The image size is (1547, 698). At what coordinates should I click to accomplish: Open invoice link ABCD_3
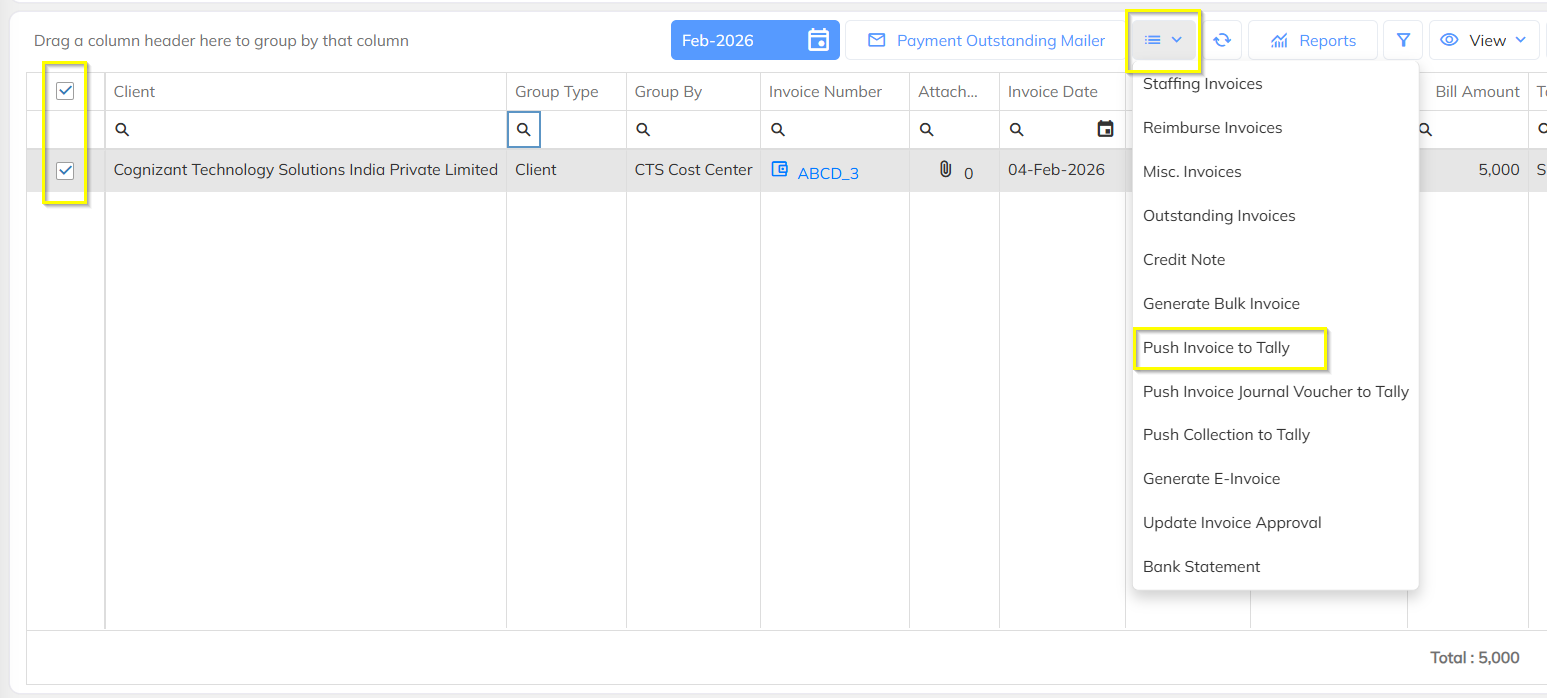coord(828,173)
